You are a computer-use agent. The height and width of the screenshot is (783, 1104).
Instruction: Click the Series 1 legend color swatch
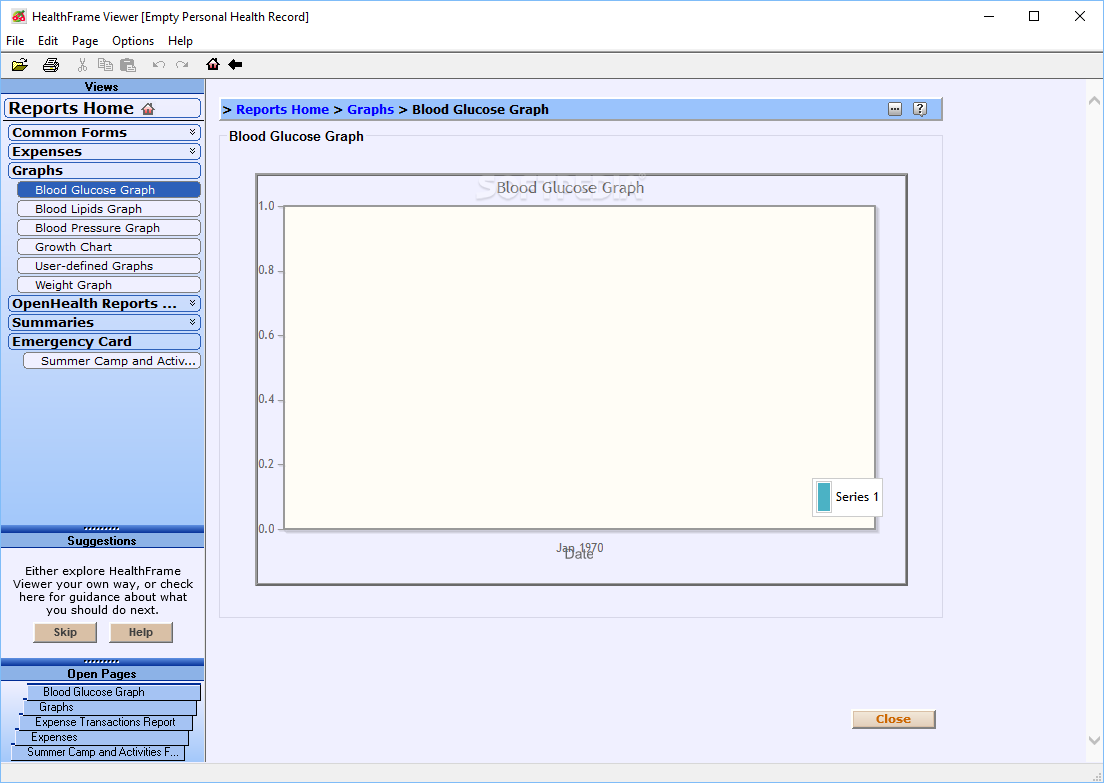tap(824, 497)
